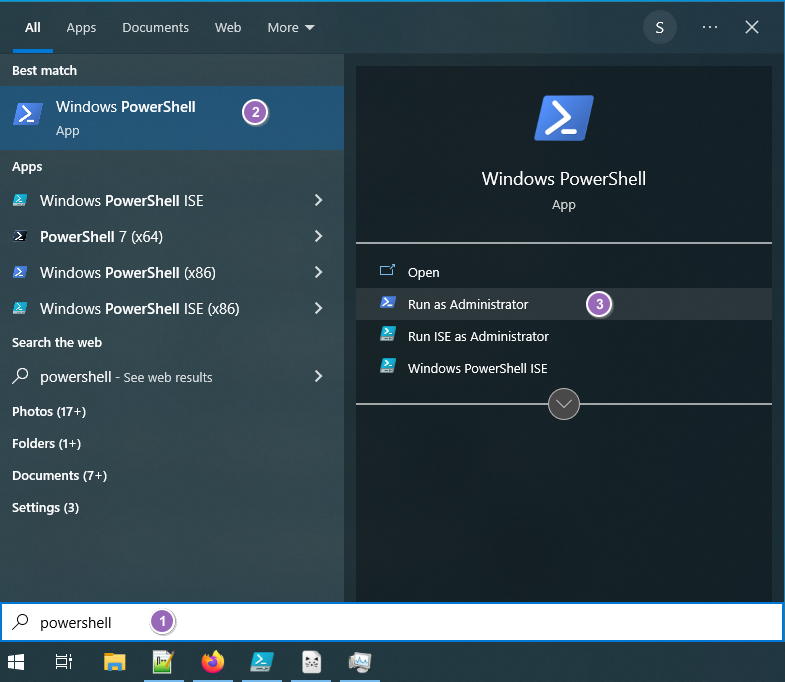Image resolution: width=785 pixels, height=682 pixels.
Task: Expand the PowerShell 7 (x64) result arrow
Action: [x=318, y=237]
